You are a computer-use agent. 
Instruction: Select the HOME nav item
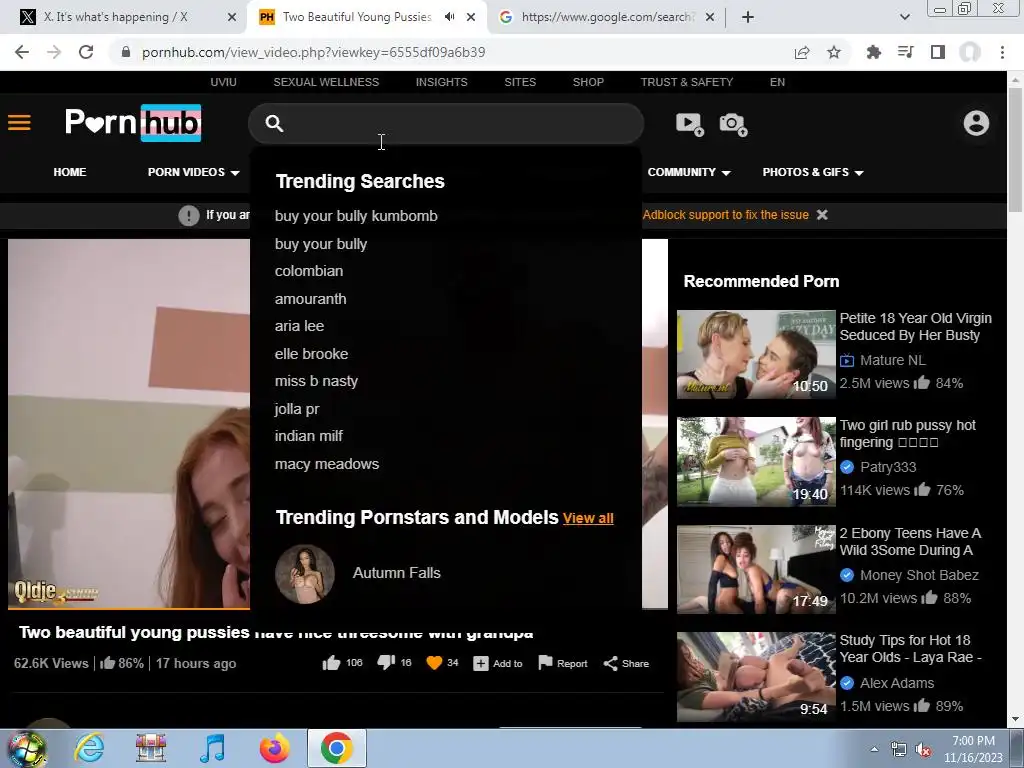pyautogui.click(x=70, y=172)
